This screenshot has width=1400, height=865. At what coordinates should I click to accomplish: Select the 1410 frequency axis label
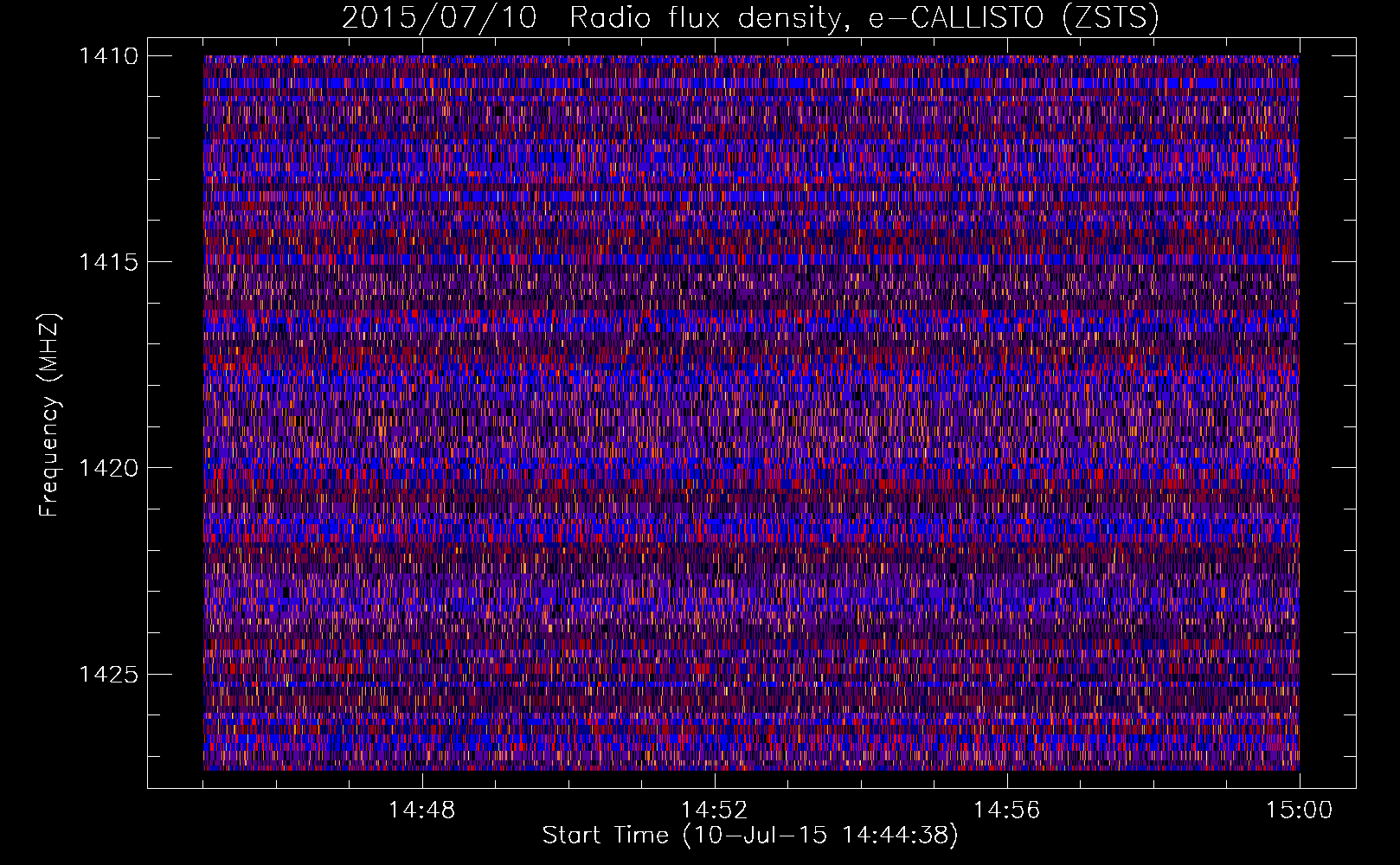[108, 56]
